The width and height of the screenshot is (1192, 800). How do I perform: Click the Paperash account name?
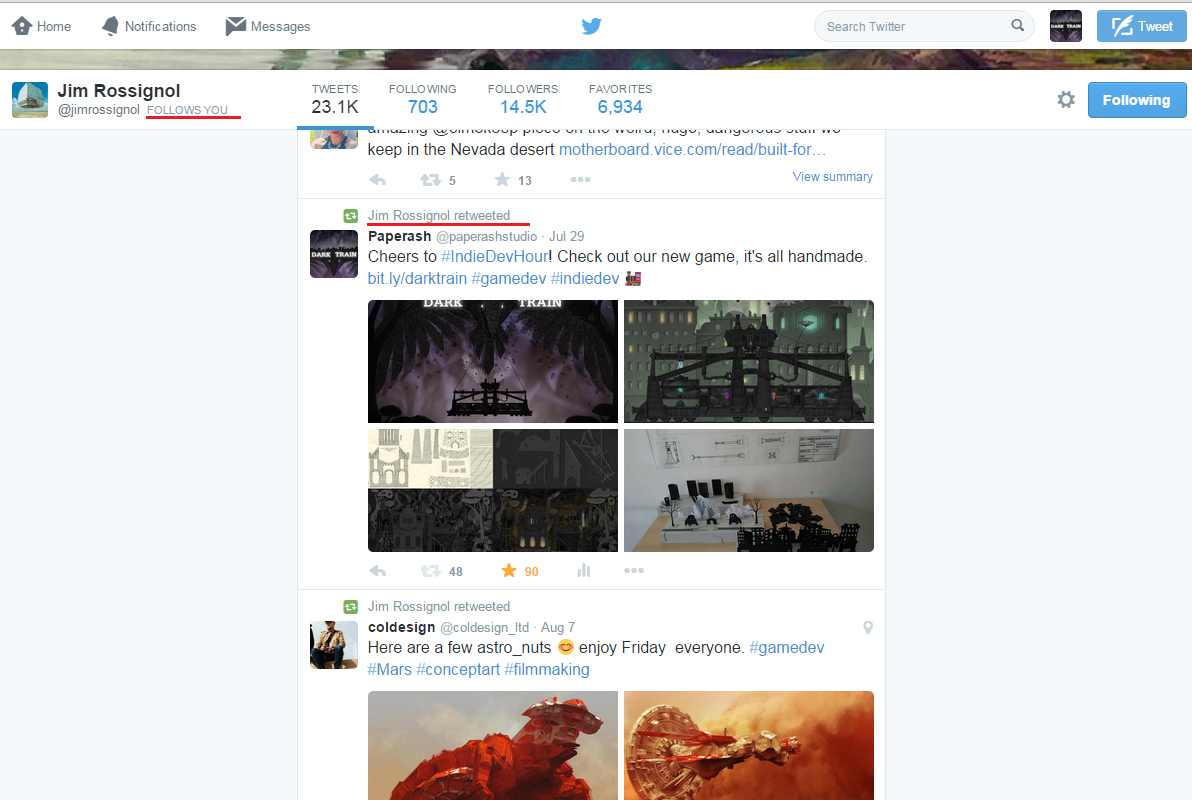coord(399,237)
